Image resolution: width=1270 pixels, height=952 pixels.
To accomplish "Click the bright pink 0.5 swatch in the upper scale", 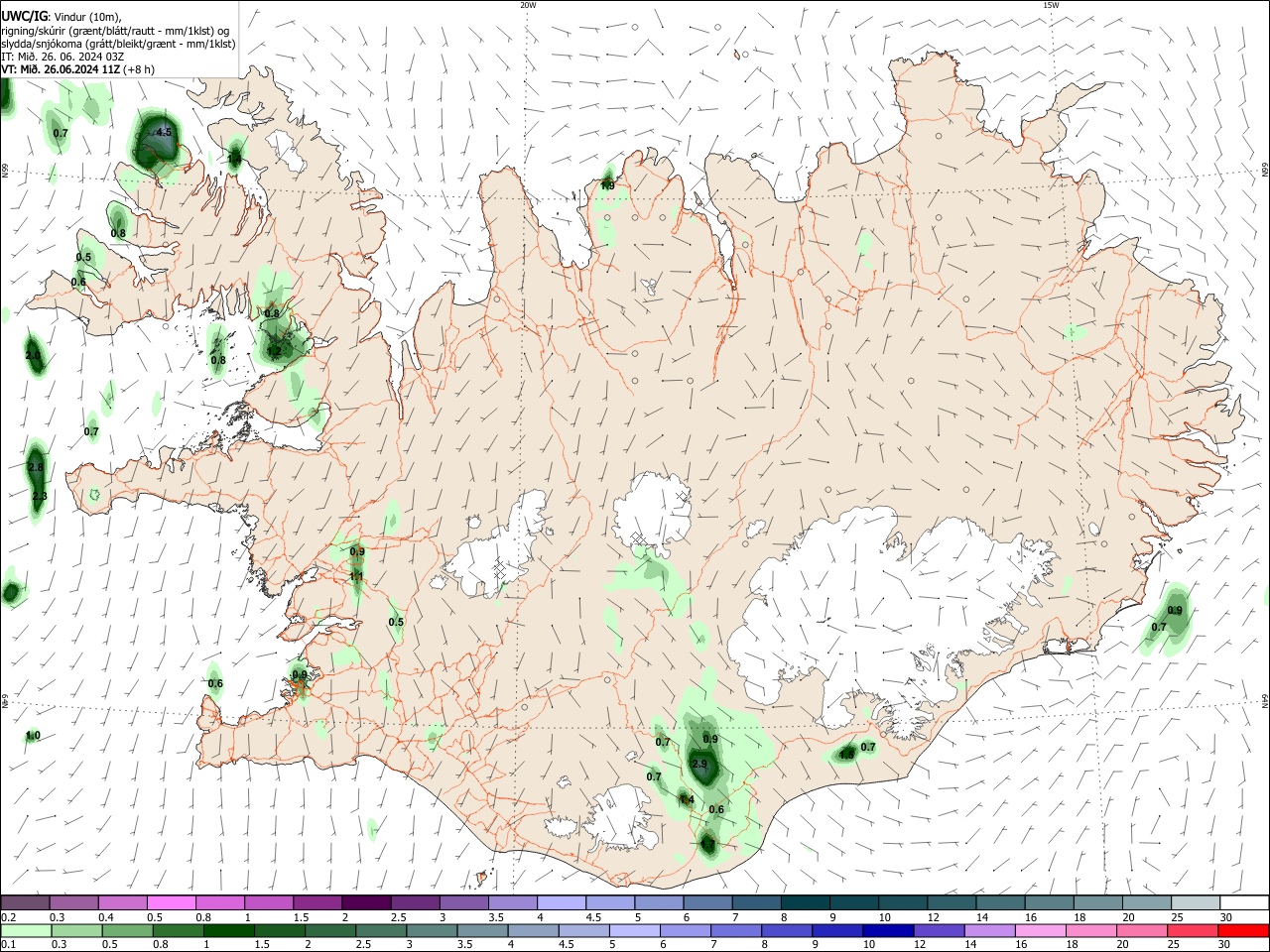I will point(171,902).
